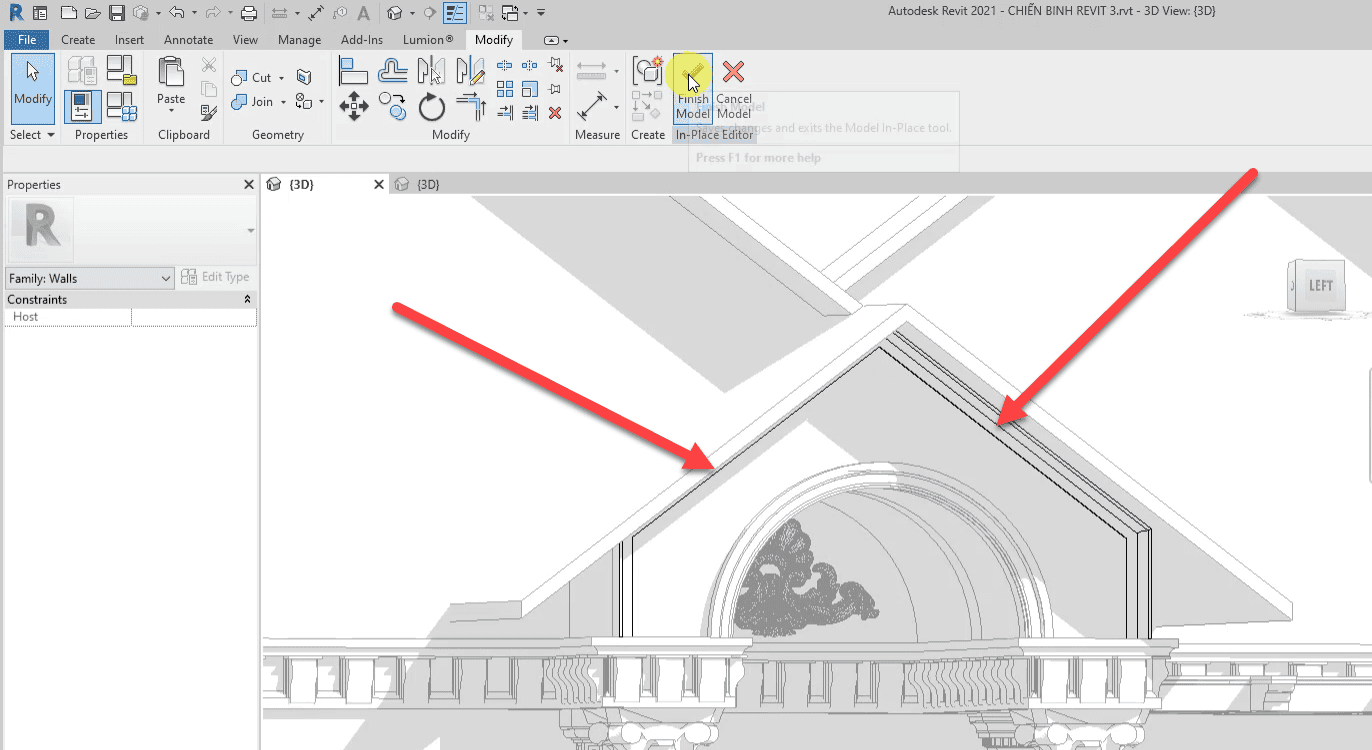
Task: Open the Array tool
Action: pyautogui.click(x=505, y=89)
